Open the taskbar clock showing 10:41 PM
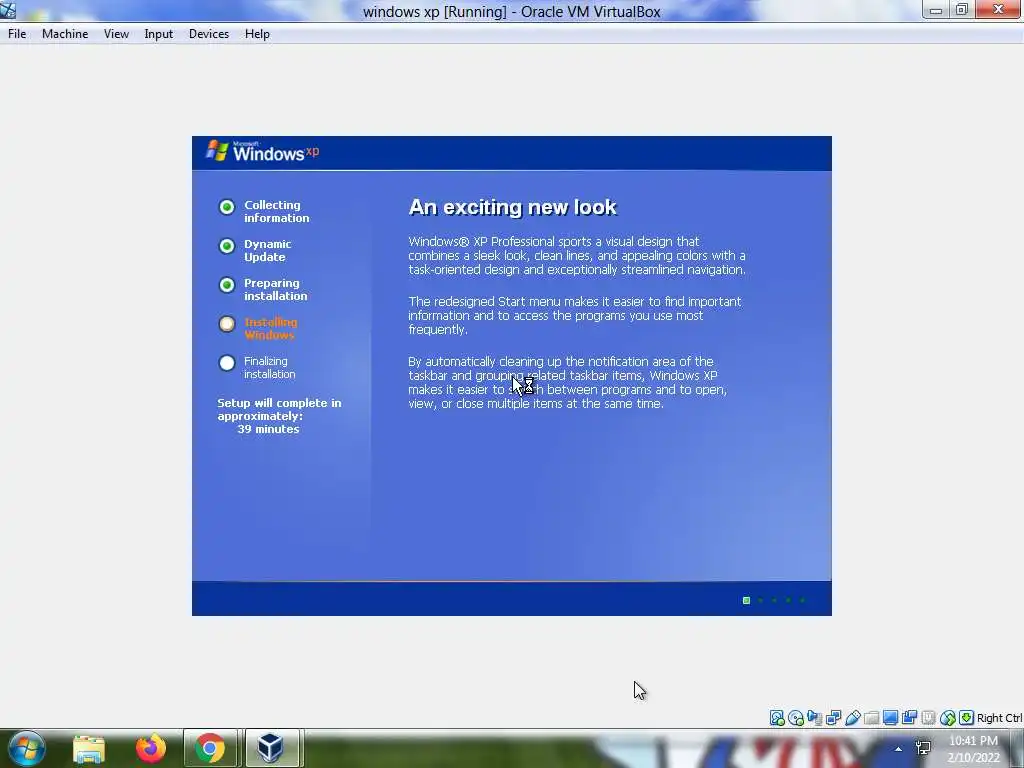Screen dimensions: 1024x768 pyautogui.click(x=974, y=749)
